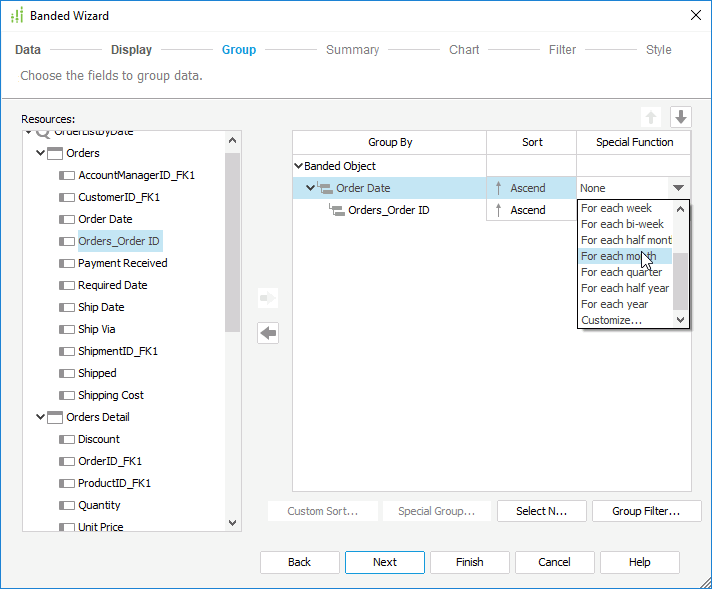Screen dimensions: 712x589
Task: Select Payment Received field in Resources
Action: (122, 263)
